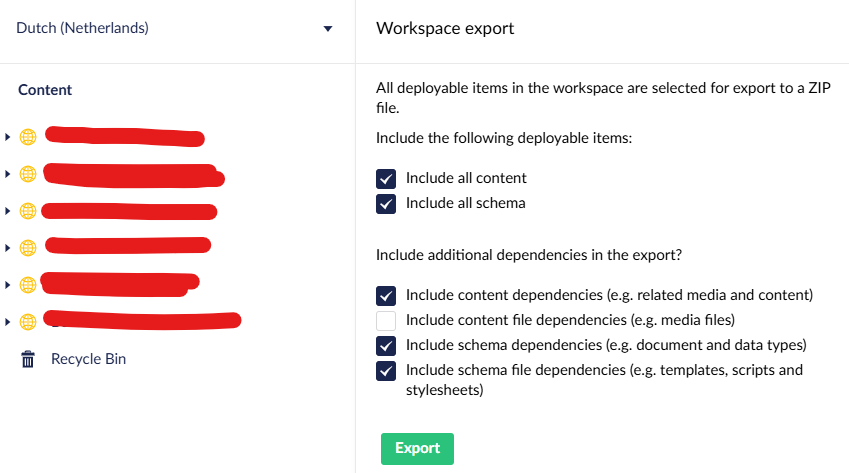The image size is (849, 473).
Task: Open the Recycle Bin label in tree
Action: point(88,359)
